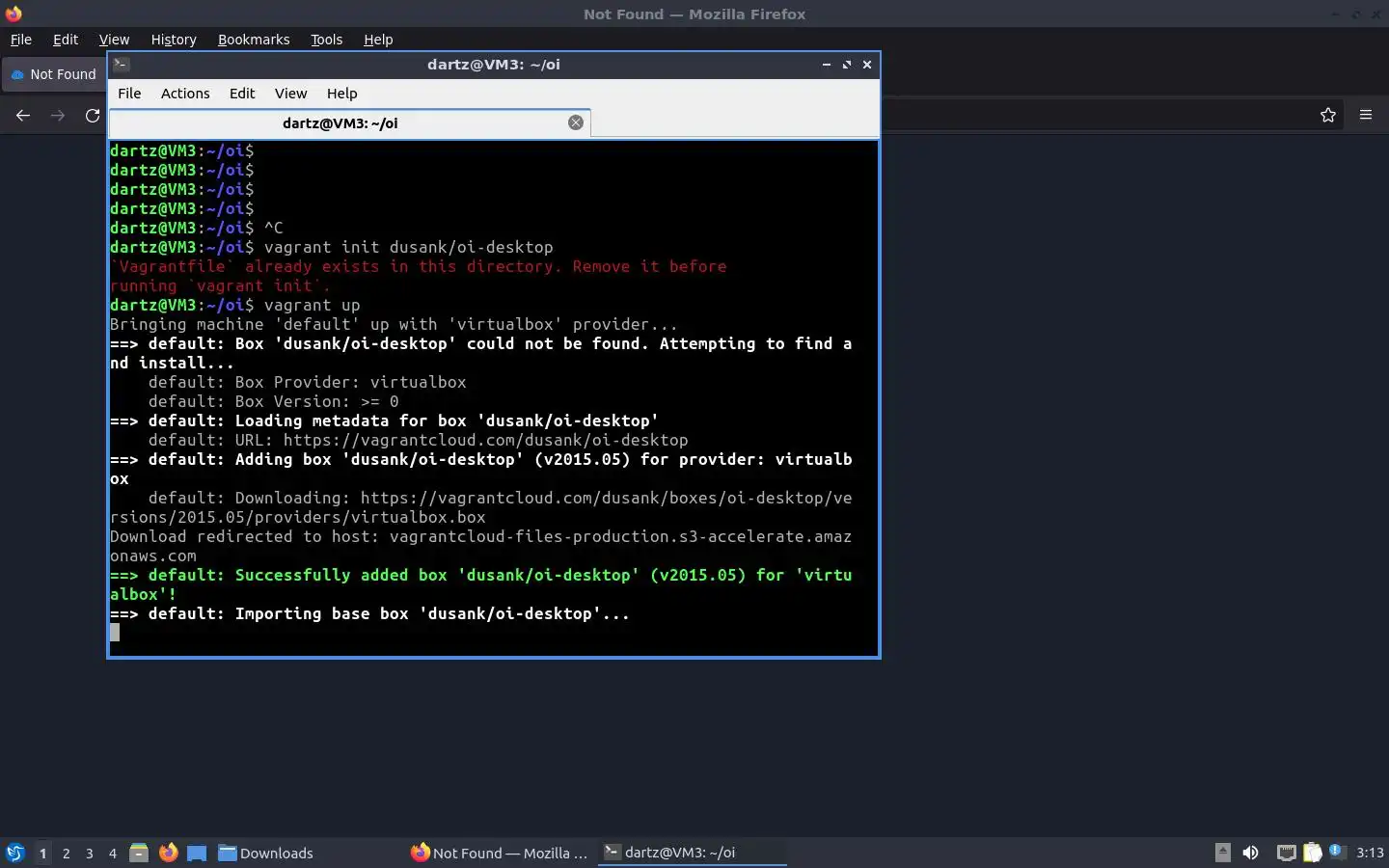The image size is (1389, 868).
Task: Open Firefox's Bookmarks menu
Action: click(254, 40)
